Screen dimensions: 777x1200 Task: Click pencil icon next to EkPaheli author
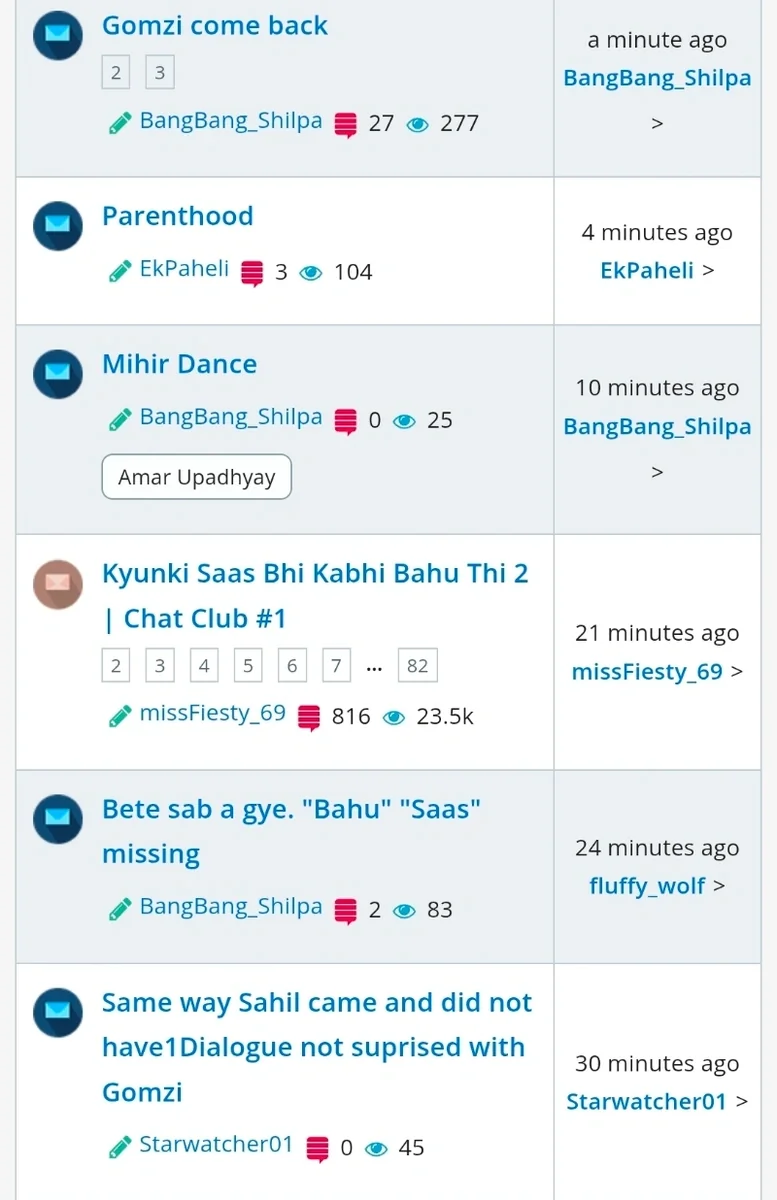coord(120,271)
